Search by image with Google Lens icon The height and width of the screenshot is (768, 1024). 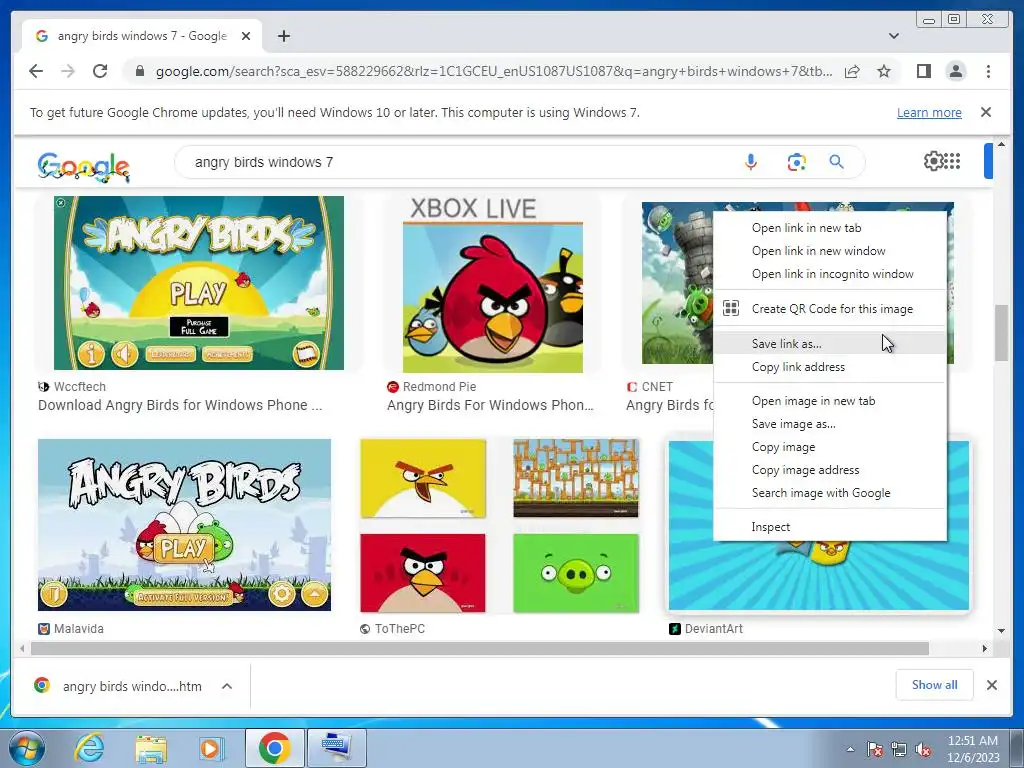click(x=796, y=162)
